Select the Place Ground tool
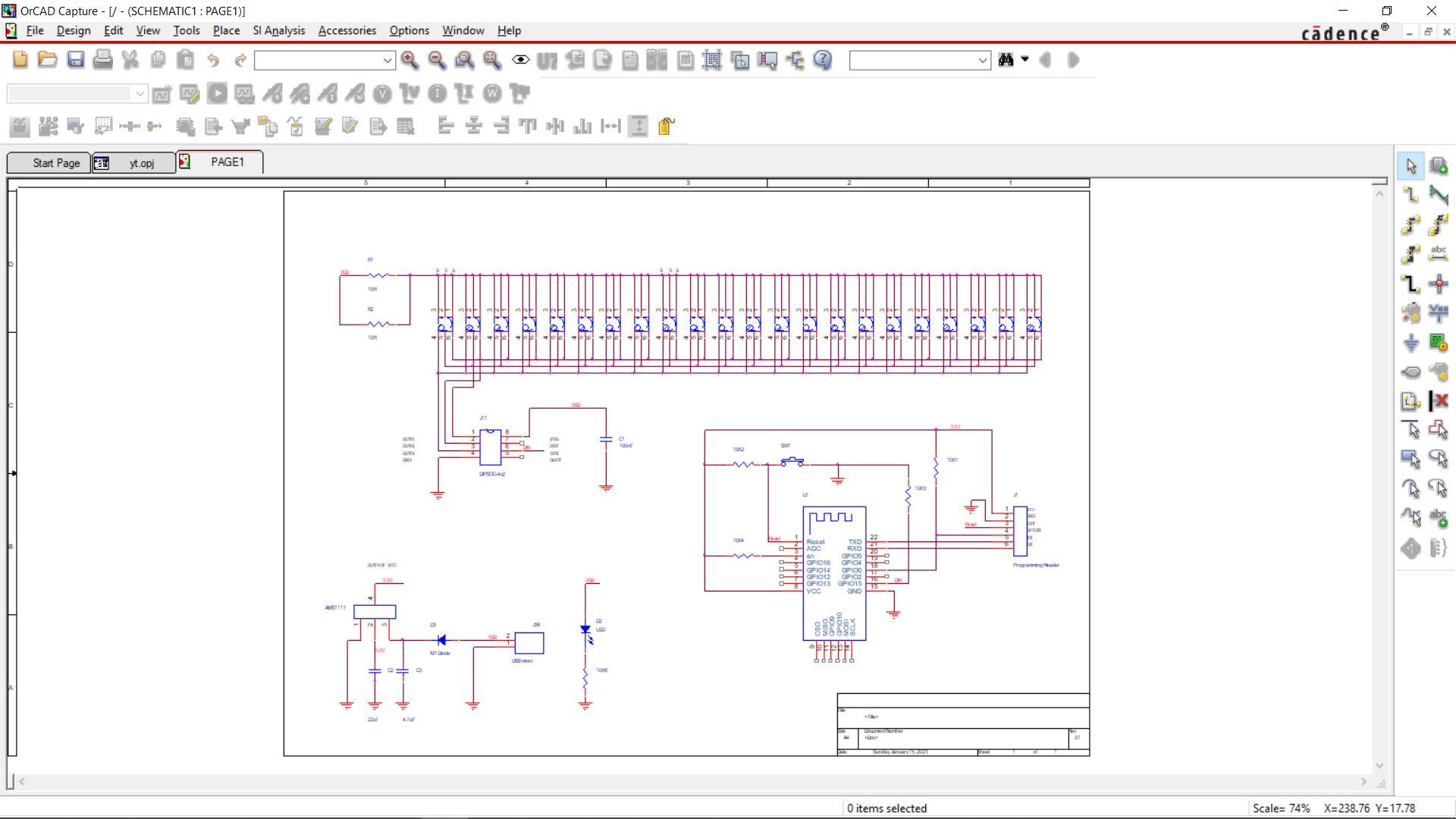 (1410, 343)
